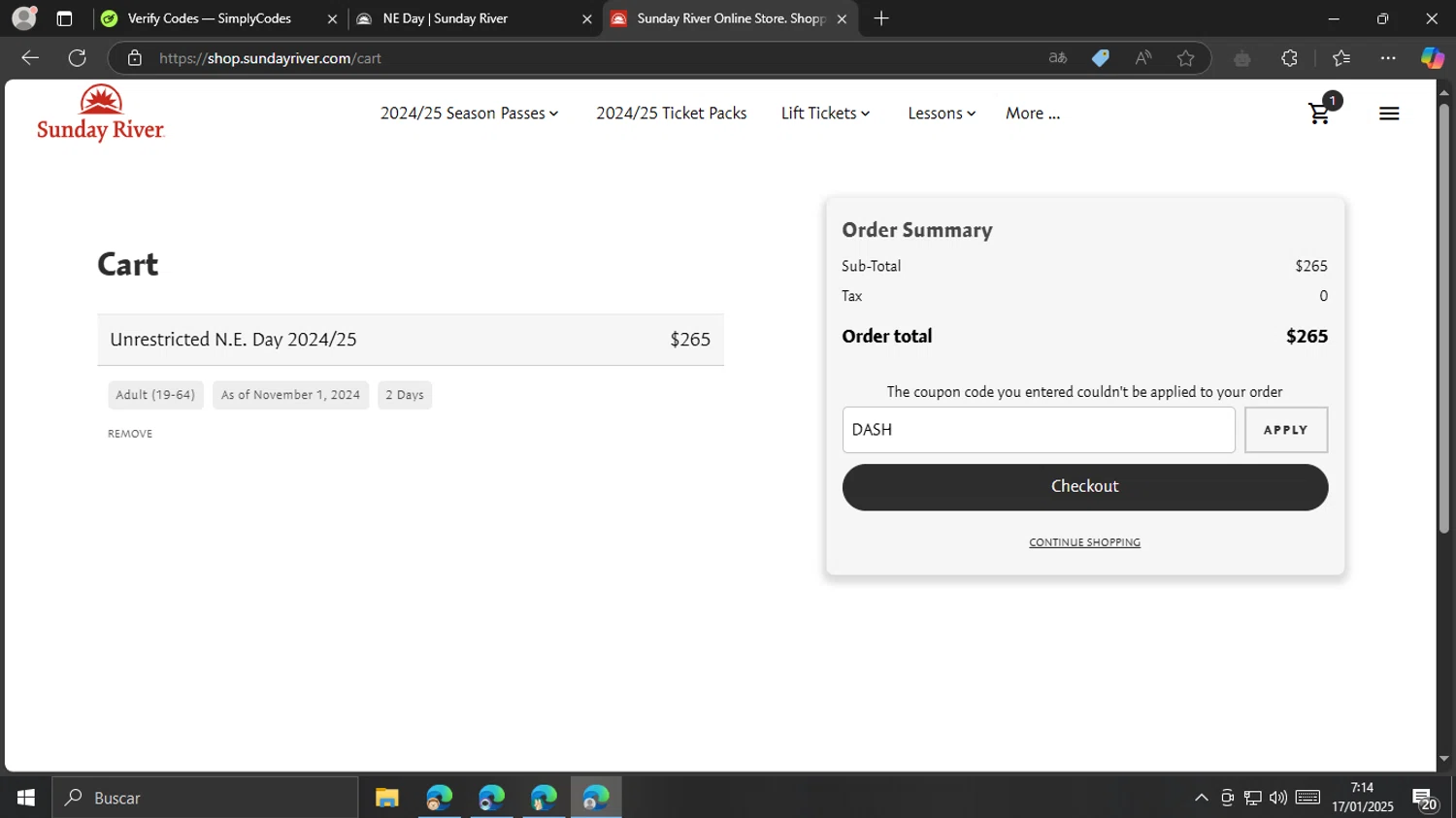Follow the Continue Shopping link

(x=1084, y=542)
